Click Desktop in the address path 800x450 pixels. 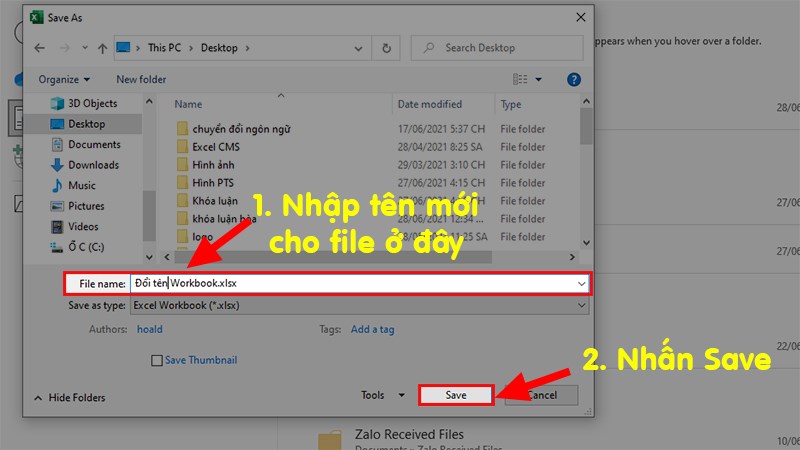(219, 47)
